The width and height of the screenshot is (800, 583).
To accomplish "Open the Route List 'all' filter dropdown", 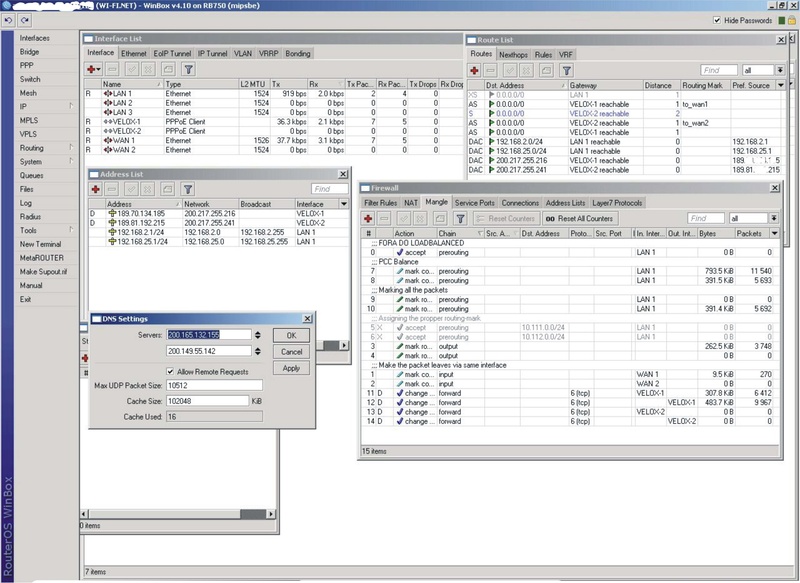I will point(780,70).
